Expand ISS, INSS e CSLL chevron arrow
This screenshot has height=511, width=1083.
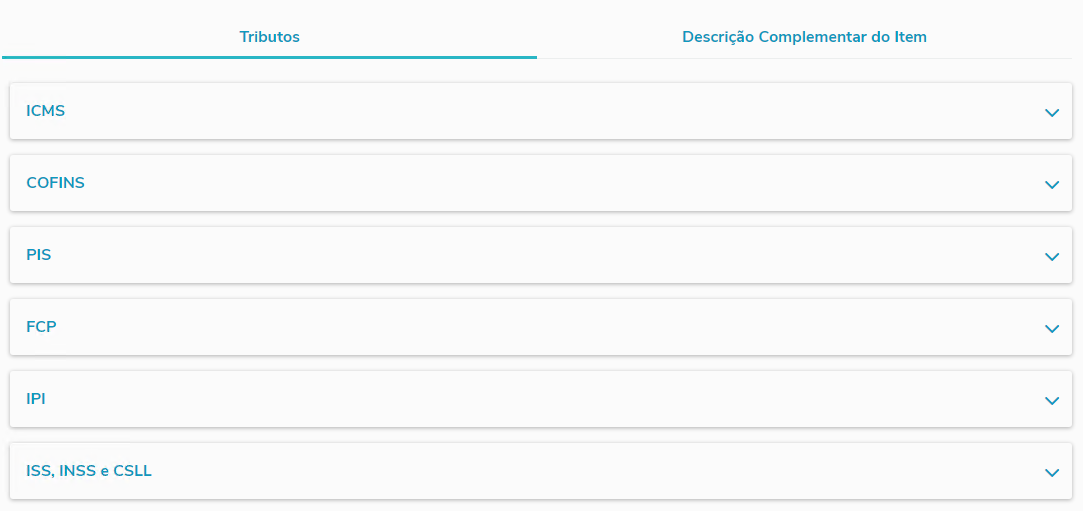pos(1051,473)
